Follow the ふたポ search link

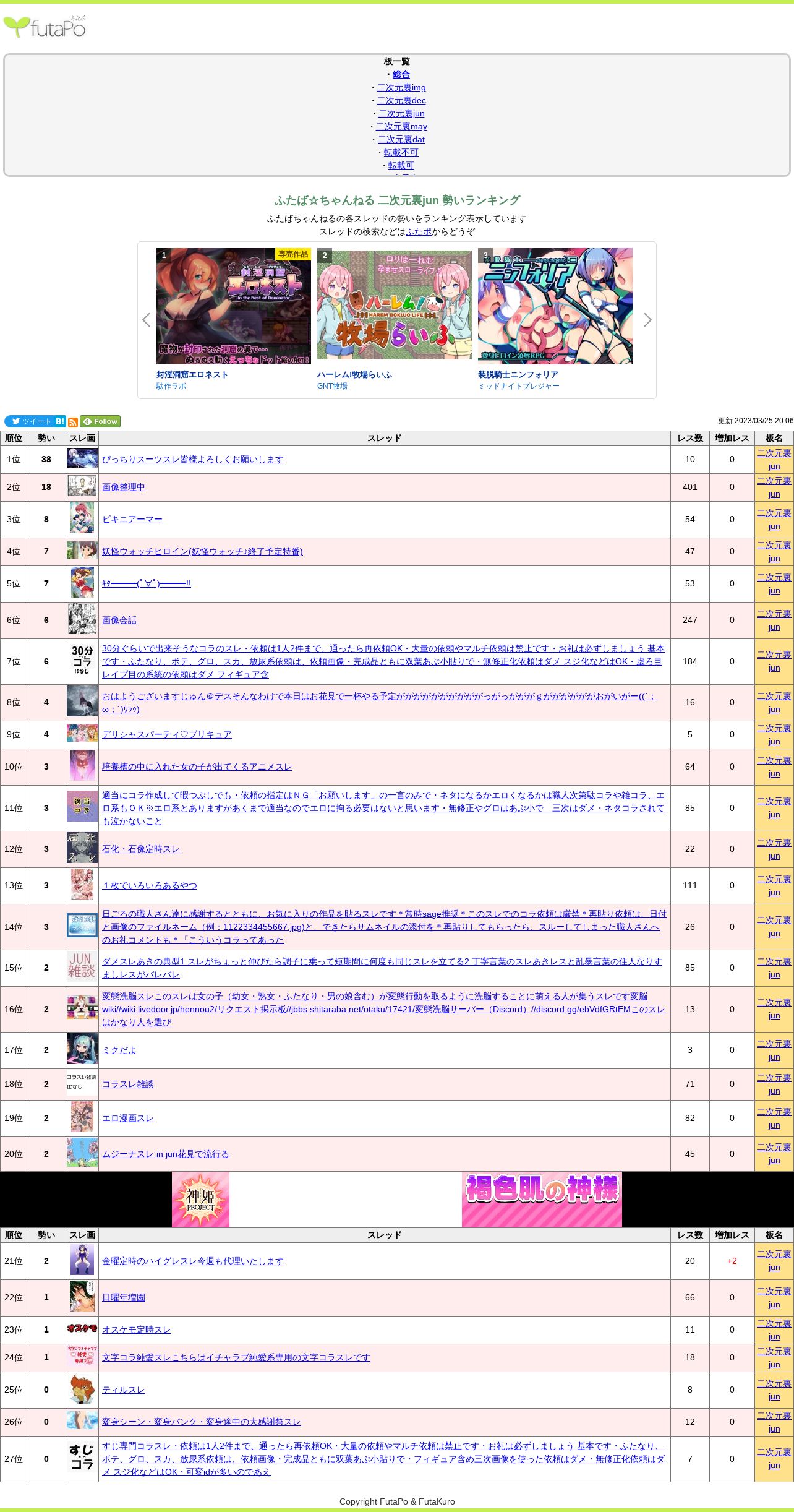tap(419, 231)
